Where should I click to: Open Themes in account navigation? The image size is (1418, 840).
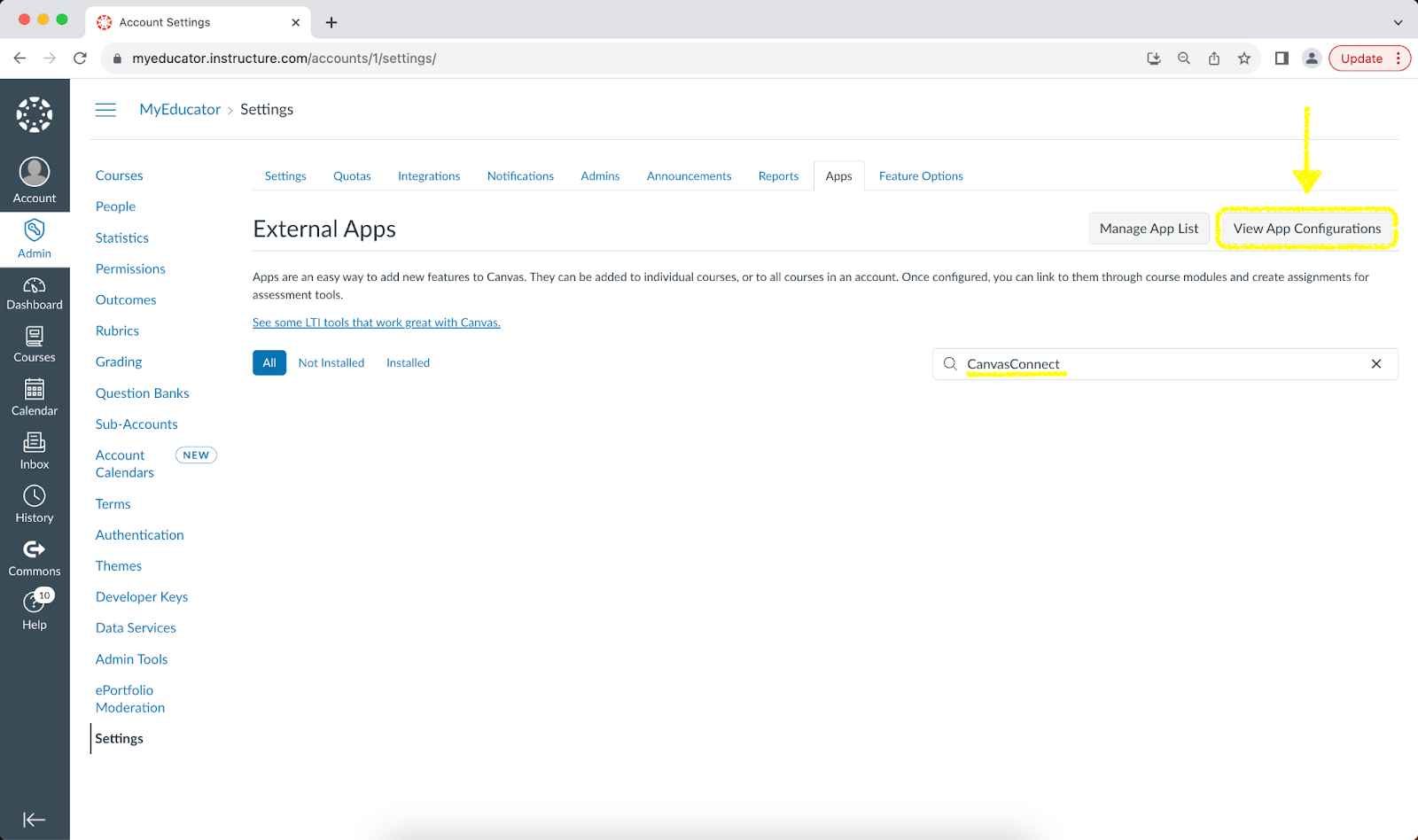[118, 566]
